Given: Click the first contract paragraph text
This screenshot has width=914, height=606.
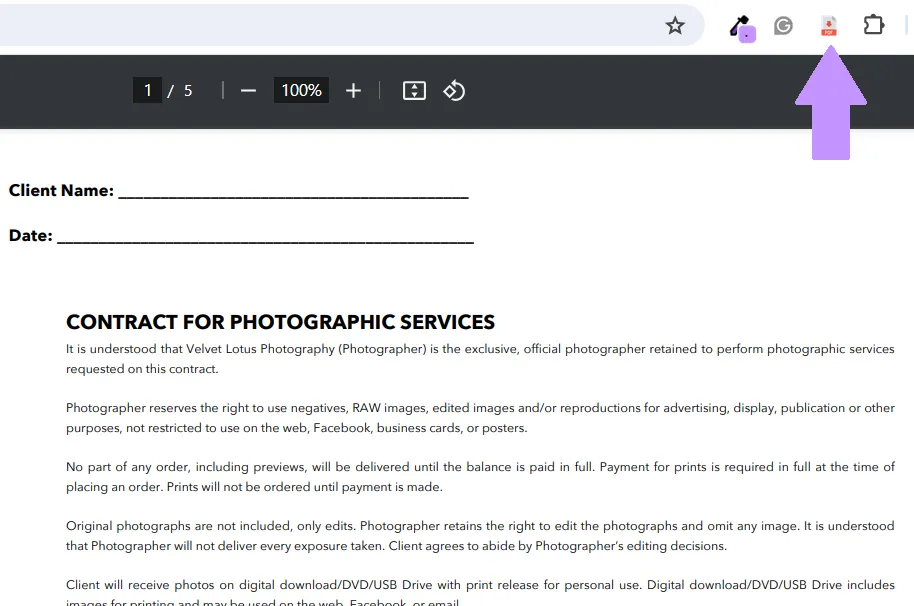Looking at the screenshot, I should coord(480,358).
